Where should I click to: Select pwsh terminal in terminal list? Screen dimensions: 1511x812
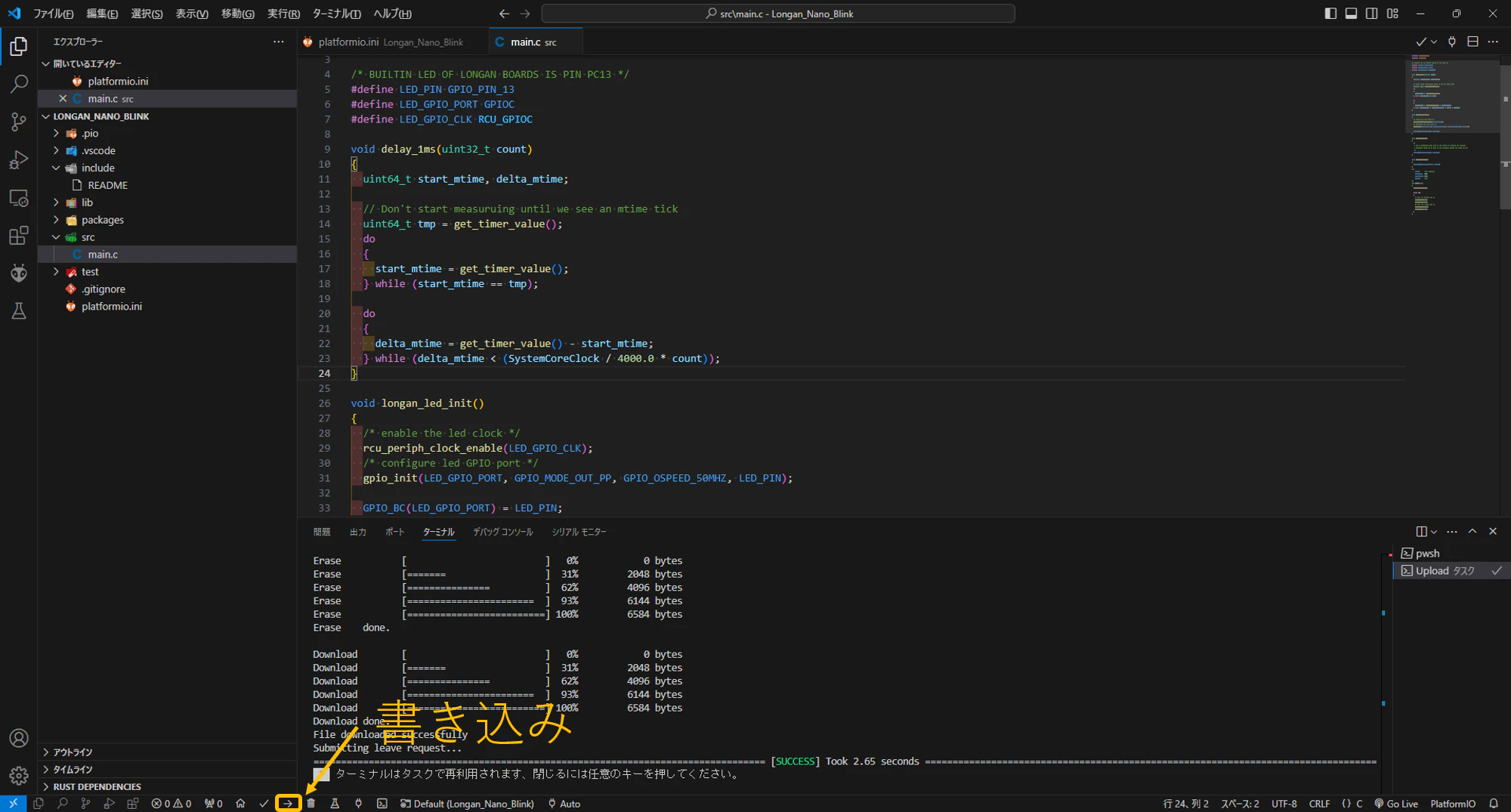point(1427,554)
